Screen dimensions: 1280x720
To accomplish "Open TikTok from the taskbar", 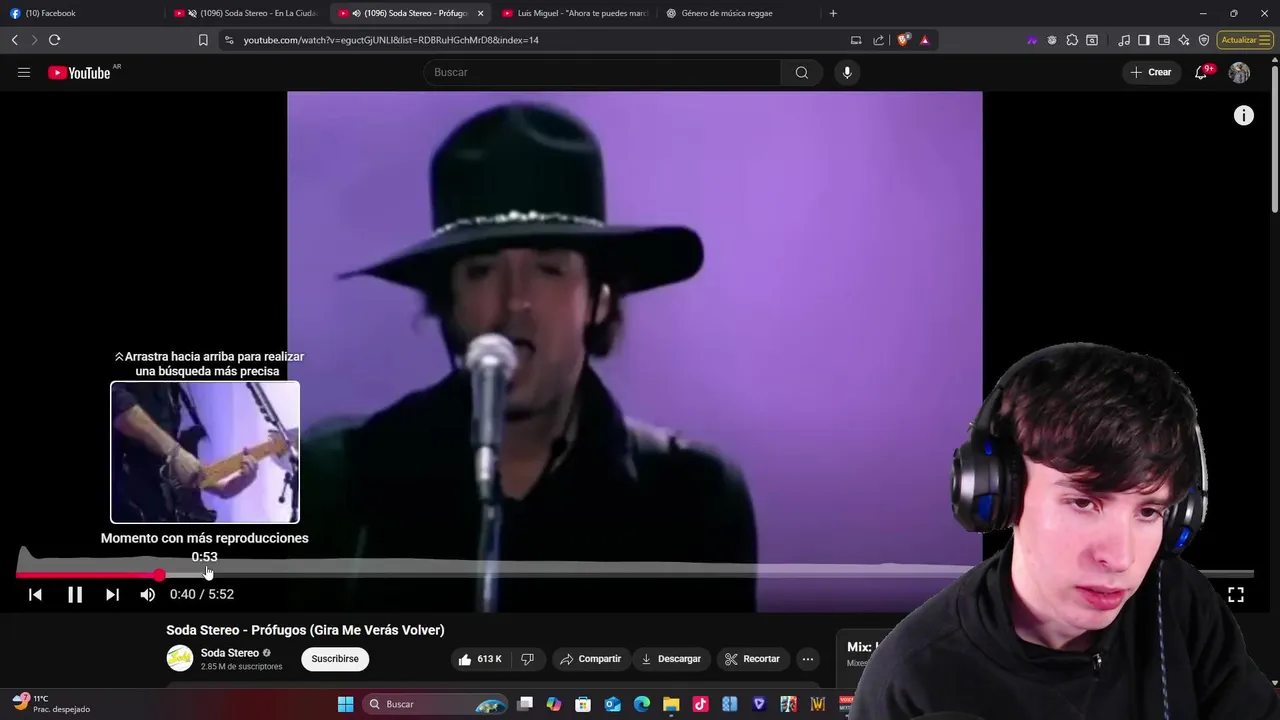I will pyautogui.click(x=700, y=704).
